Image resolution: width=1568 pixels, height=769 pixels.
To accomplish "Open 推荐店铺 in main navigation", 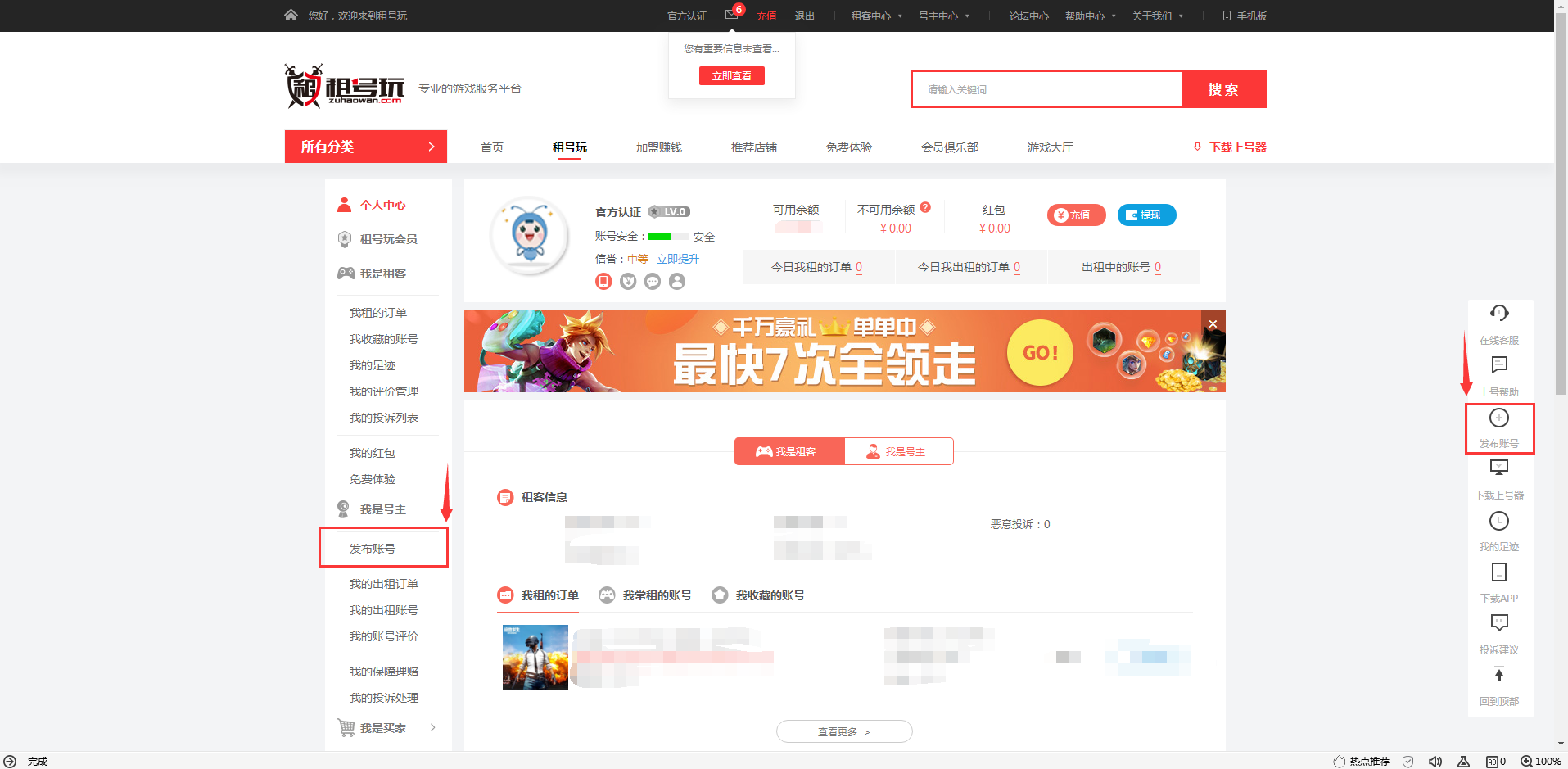I will tap(754, 147).
